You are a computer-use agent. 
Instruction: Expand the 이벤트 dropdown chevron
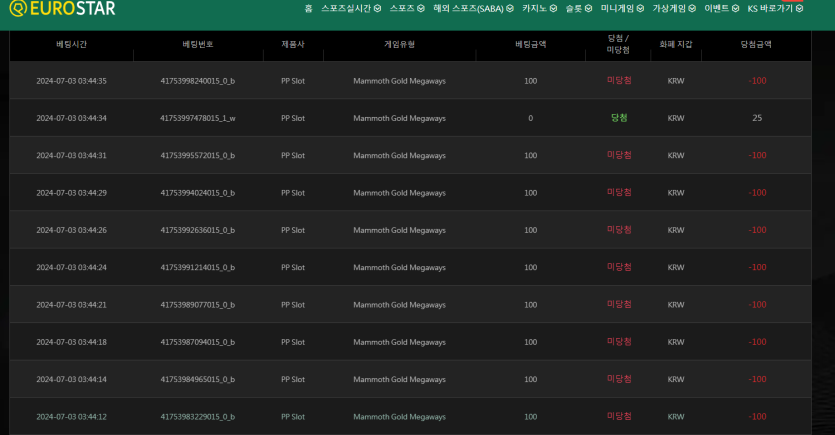[735, 9]
